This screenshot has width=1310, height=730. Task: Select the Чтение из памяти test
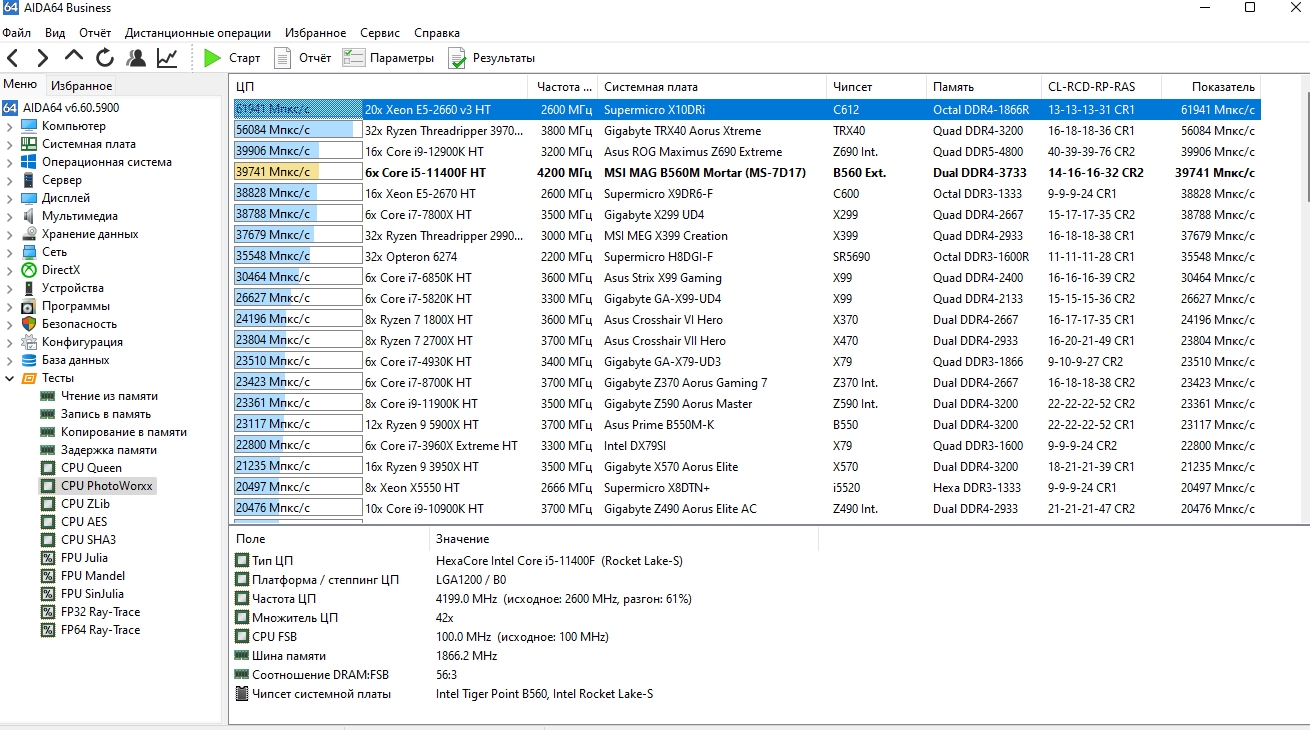[x=109, y=396]
